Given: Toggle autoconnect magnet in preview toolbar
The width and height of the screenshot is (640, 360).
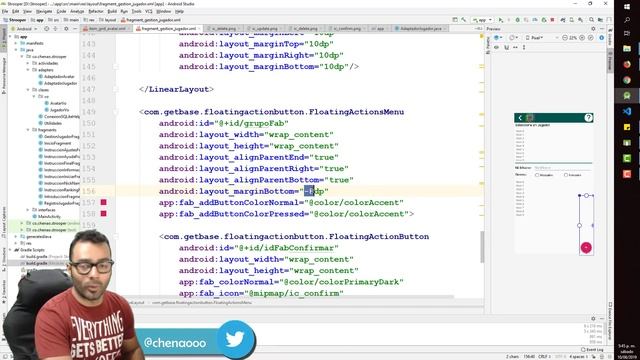Looking at the screenshot, I should pyautogui.click(x=507, y=47).
